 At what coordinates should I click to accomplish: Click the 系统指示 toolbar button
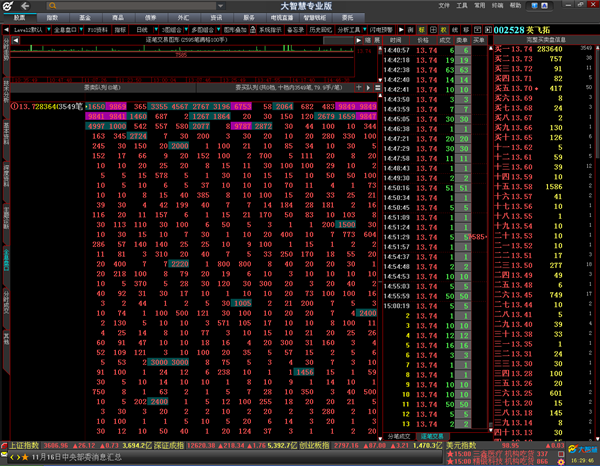pos(270,29)
